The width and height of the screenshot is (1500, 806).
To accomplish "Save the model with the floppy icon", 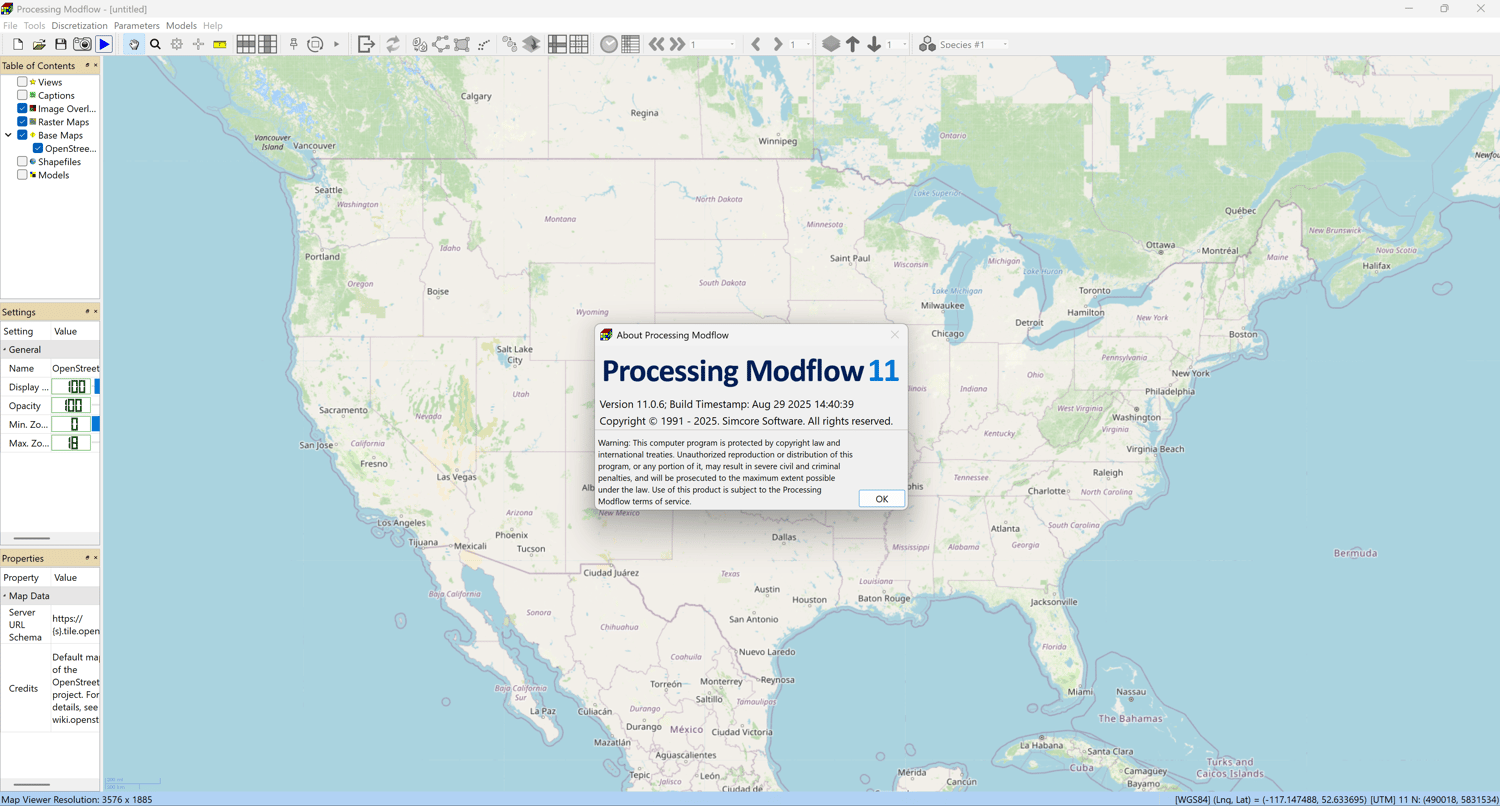I will pyautogui.click(x=60, y=44).
